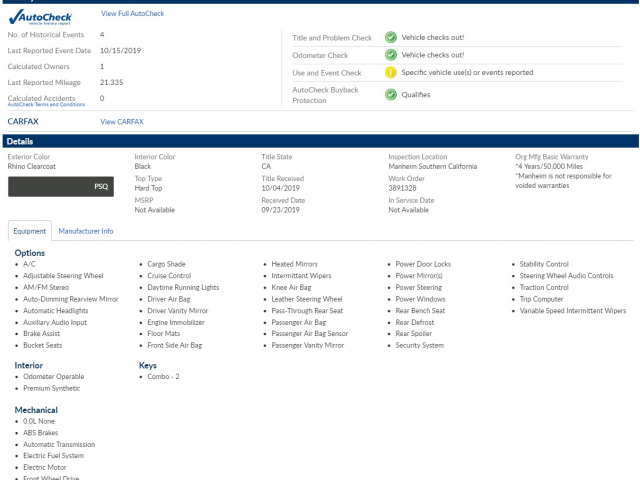Open AutoCheck Terms and Conditions link
This screenshot has width=640, height=480.
coord(46,104)
